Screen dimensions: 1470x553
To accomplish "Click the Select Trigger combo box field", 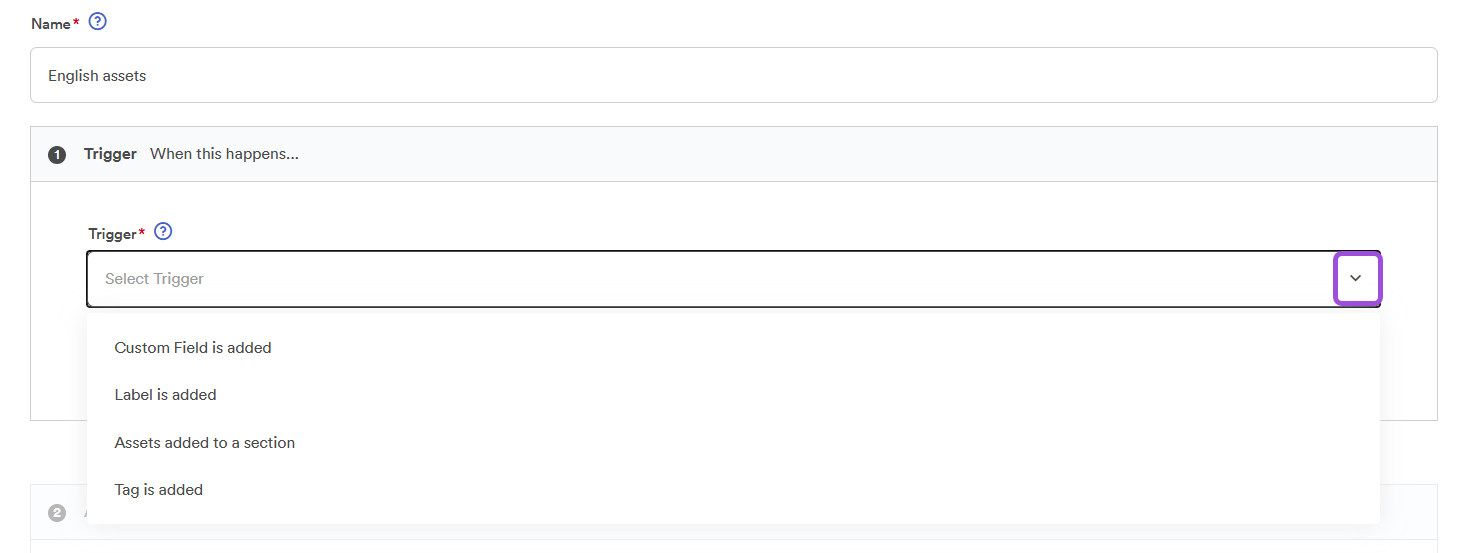I will click(x=700, y=279).
